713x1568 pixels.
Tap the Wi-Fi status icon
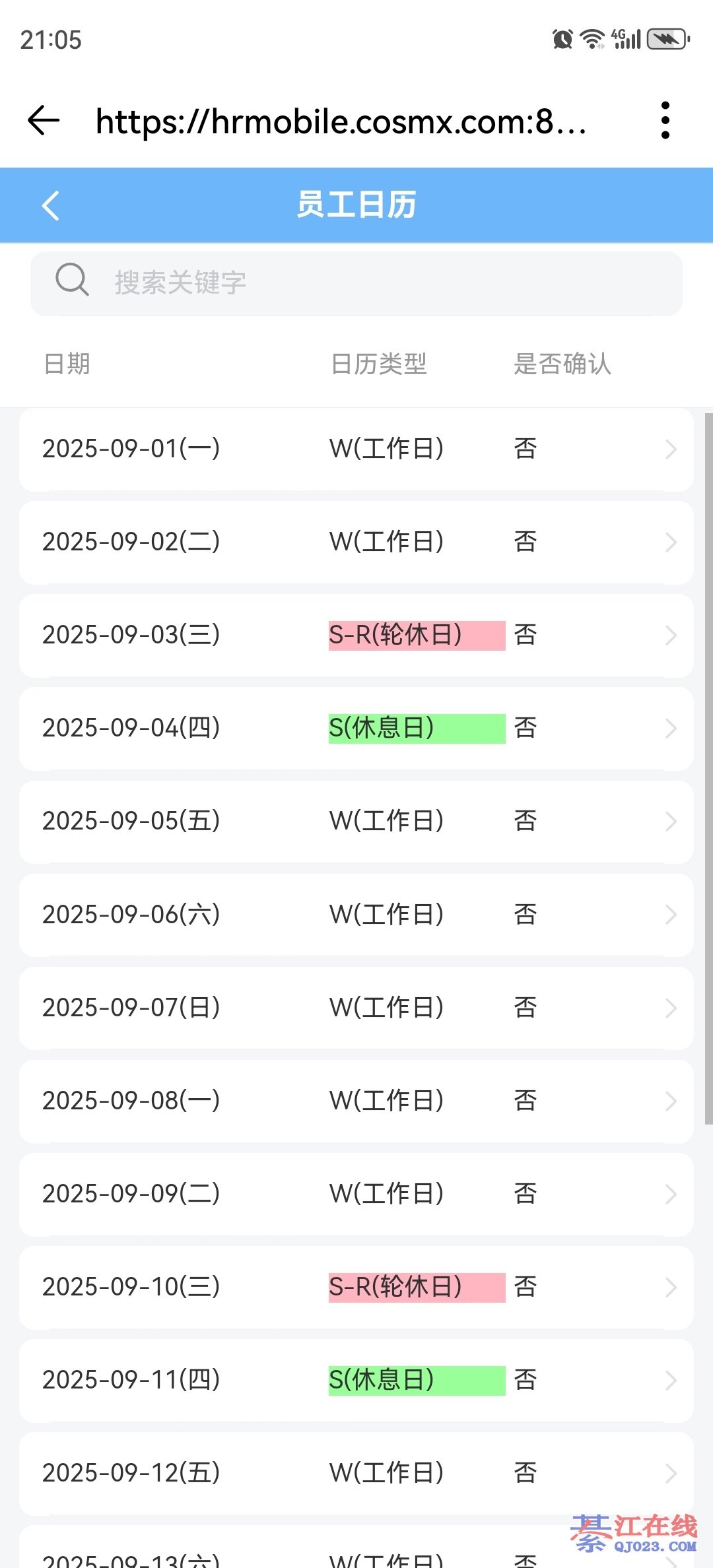point(592,40)
